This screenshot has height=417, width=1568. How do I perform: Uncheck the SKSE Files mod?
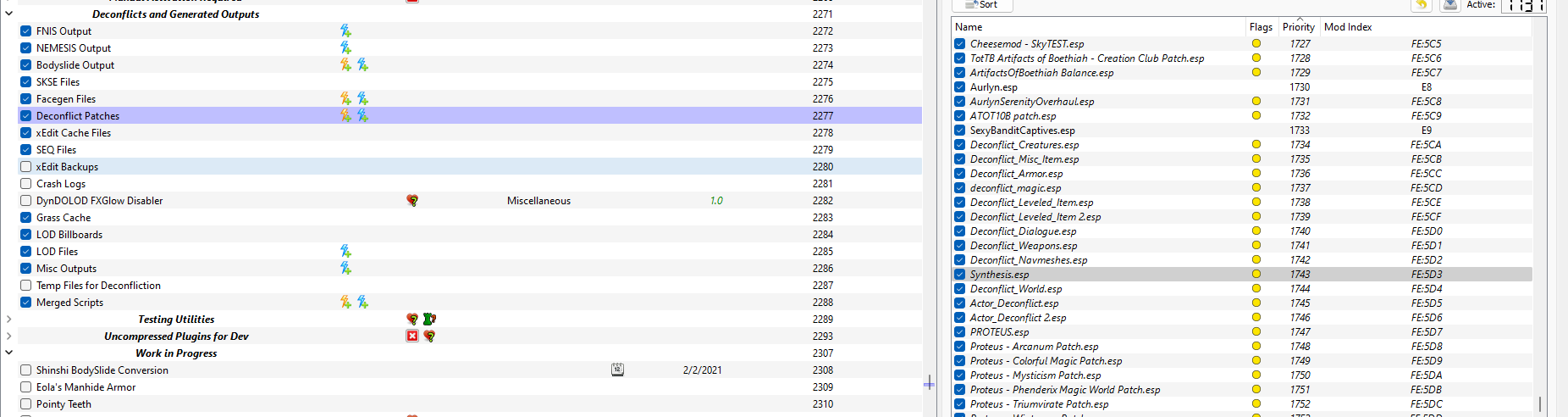click(x=26, y=82)
